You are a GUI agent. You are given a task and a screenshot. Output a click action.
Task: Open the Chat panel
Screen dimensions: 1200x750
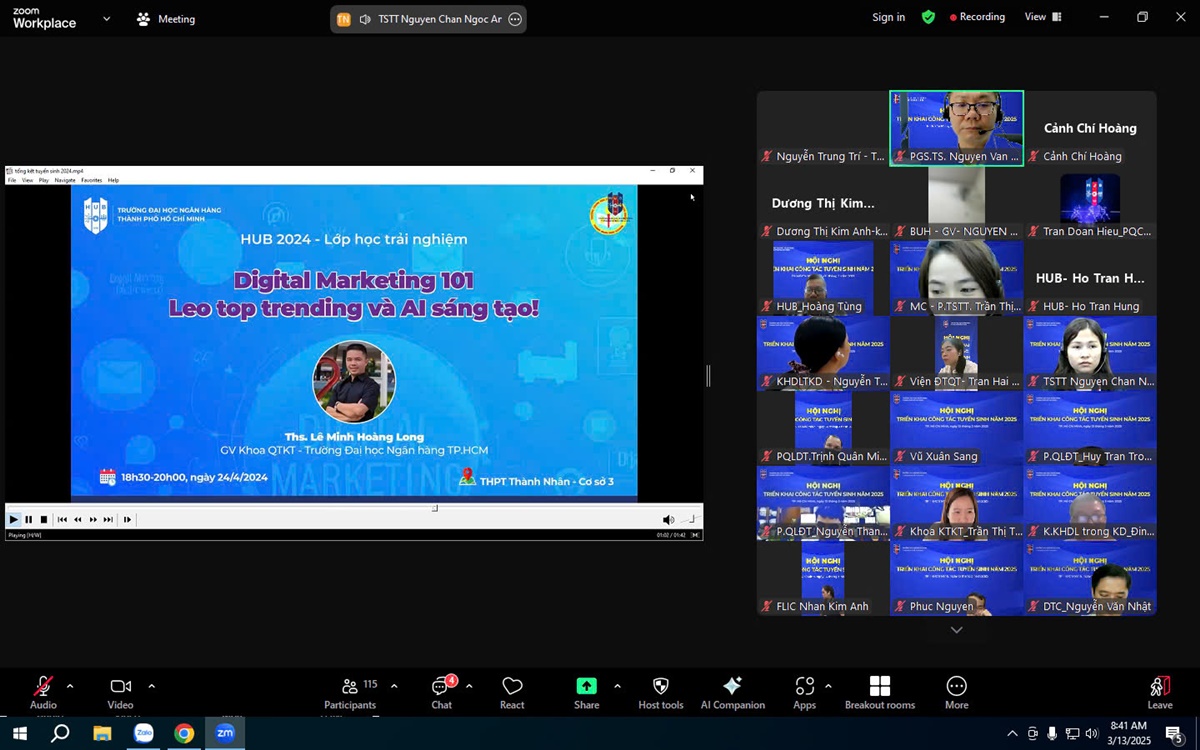tap(441, 692)
